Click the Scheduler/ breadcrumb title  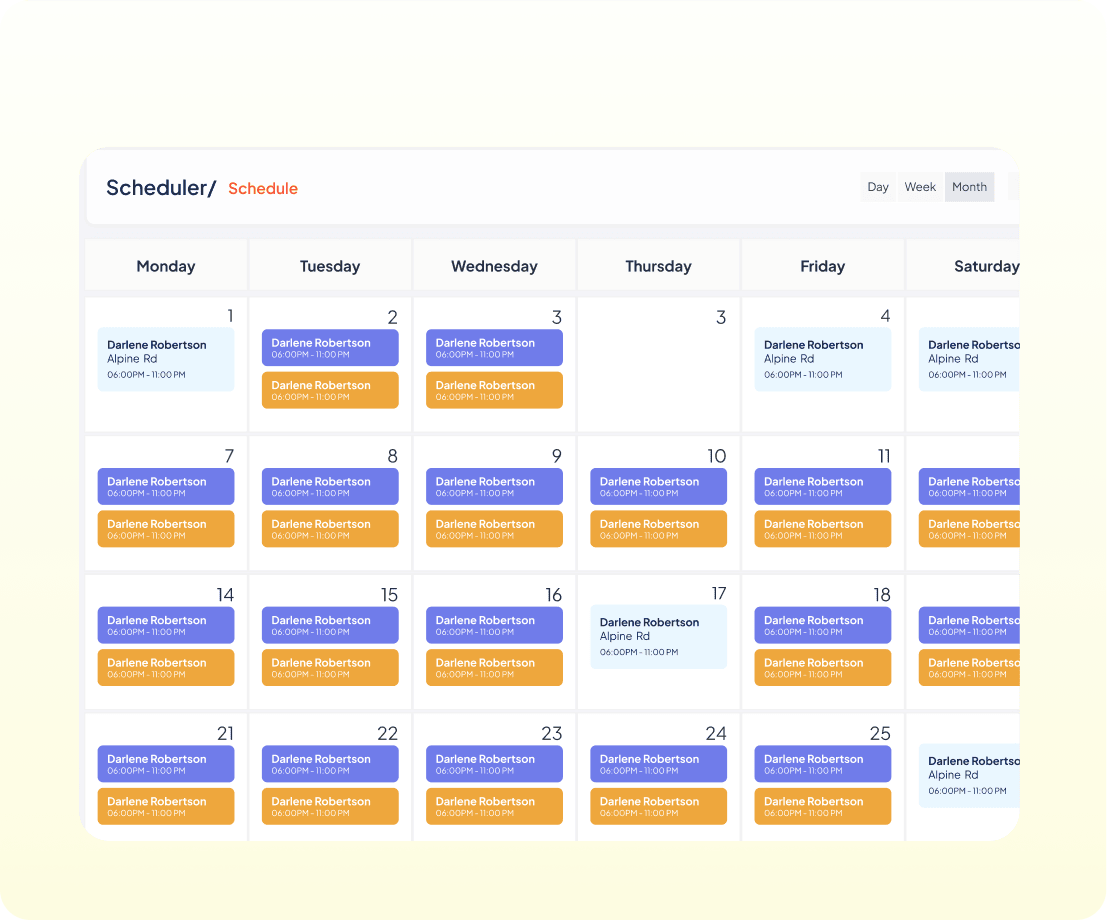point(161,188)
